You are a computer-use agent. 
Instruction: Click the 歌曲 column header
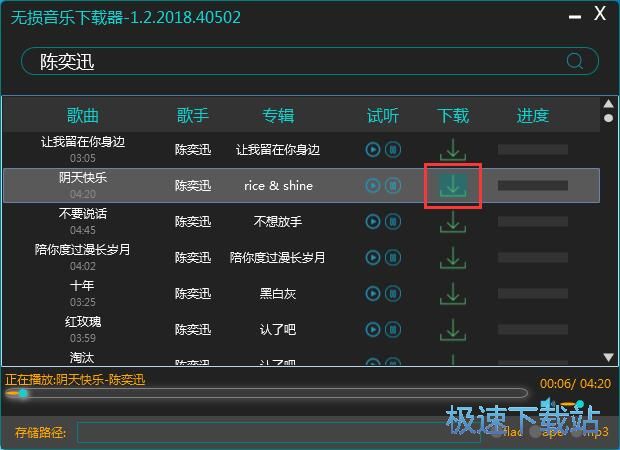(83, 115)
